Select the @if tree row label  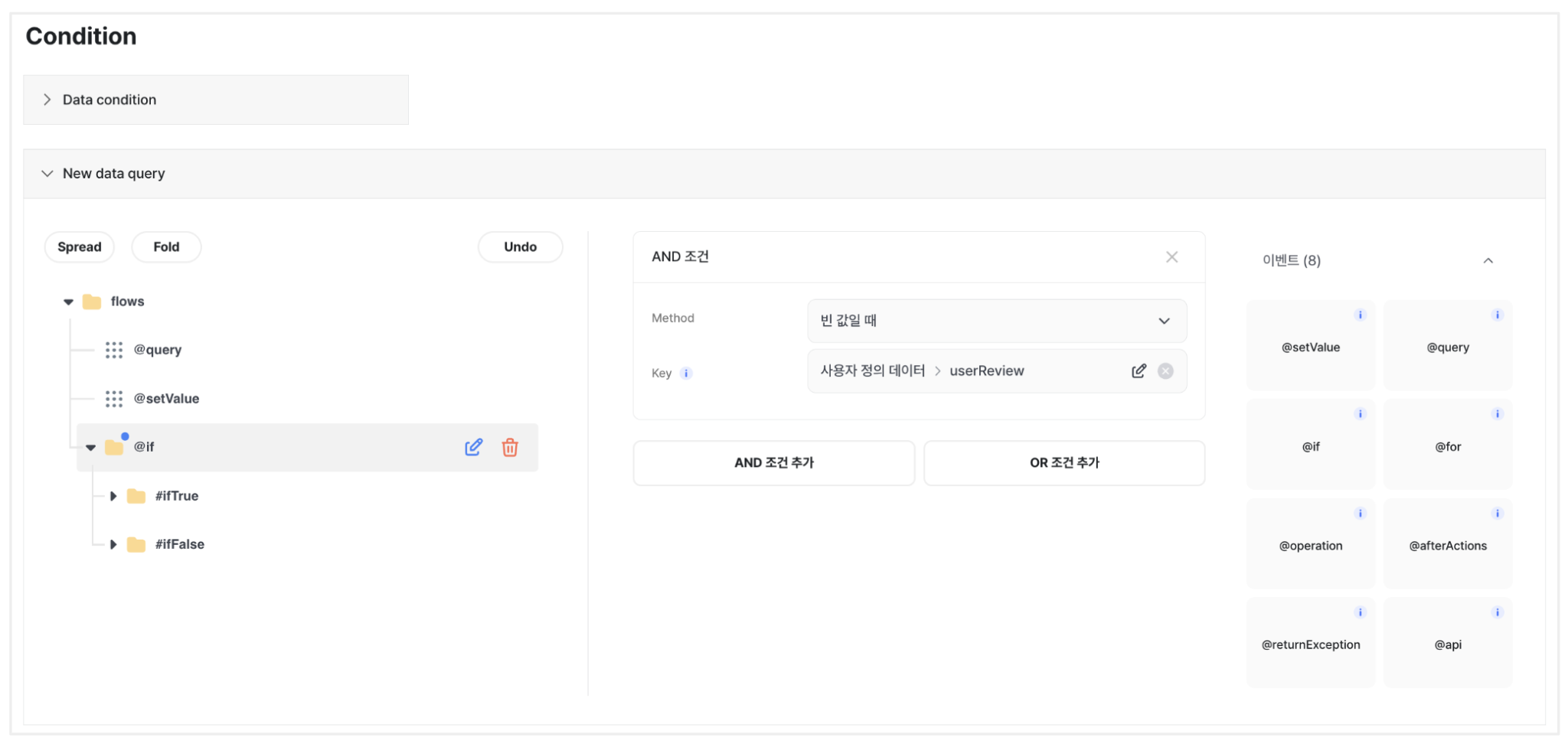coord(144,447)
